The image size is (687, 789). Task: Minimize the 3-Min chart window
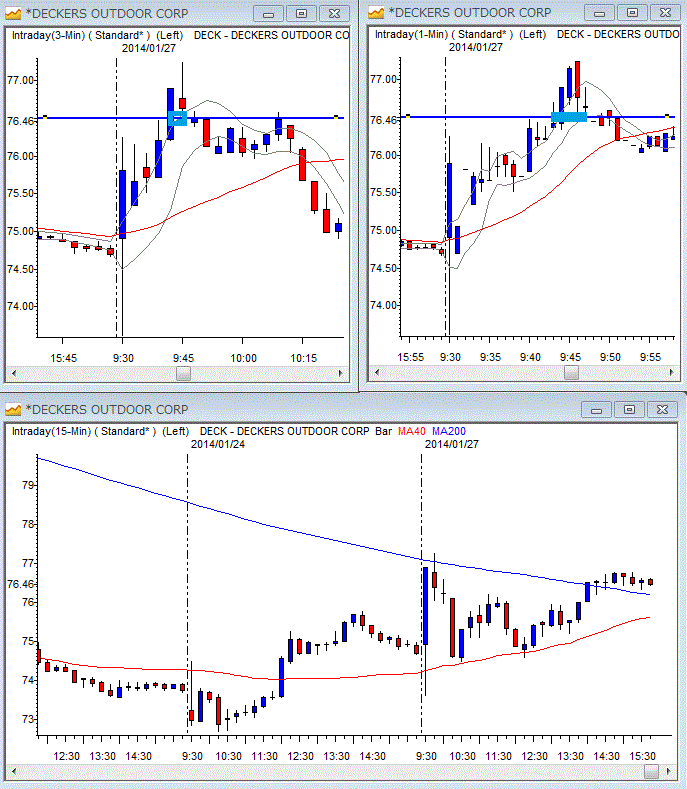point(269,14)
